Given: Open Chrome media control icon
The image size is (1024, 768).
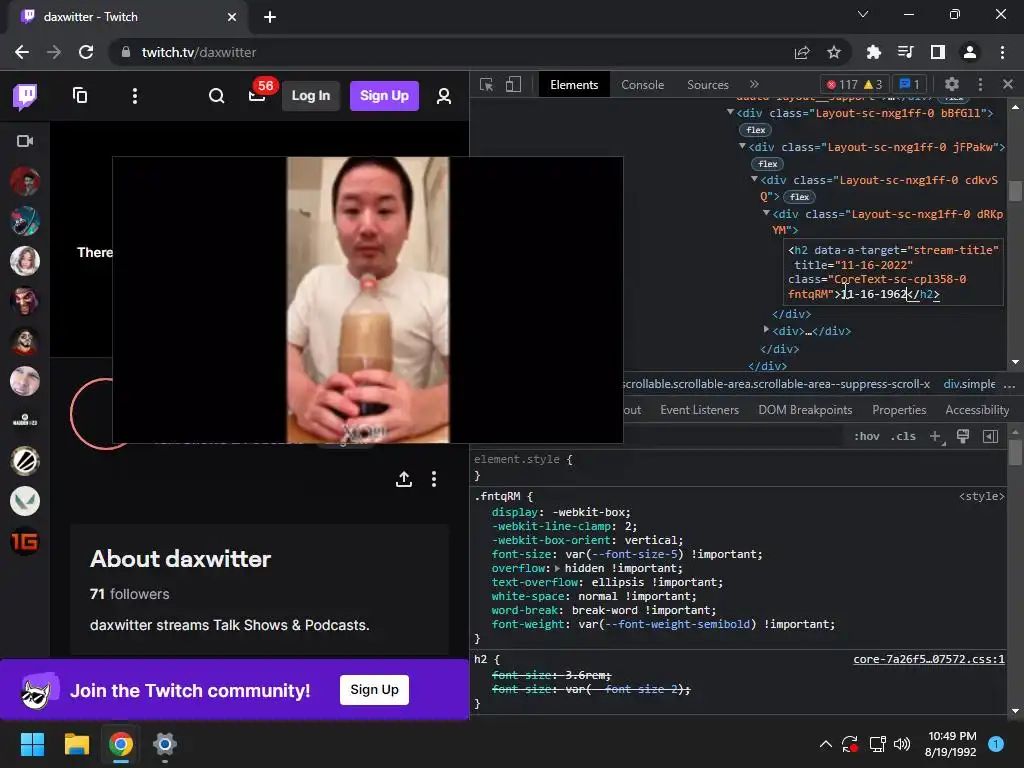Looking at the screenshot, I should (905, 52).
